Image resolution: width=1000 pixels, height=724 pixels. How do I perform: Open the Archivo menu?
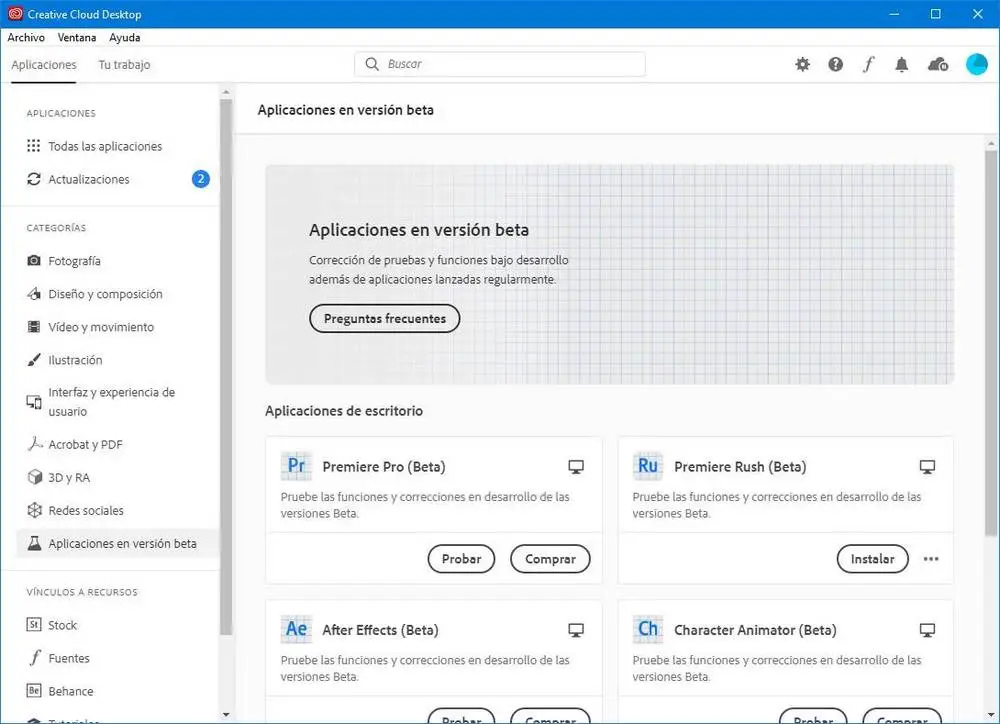click(x=26, y=38)
